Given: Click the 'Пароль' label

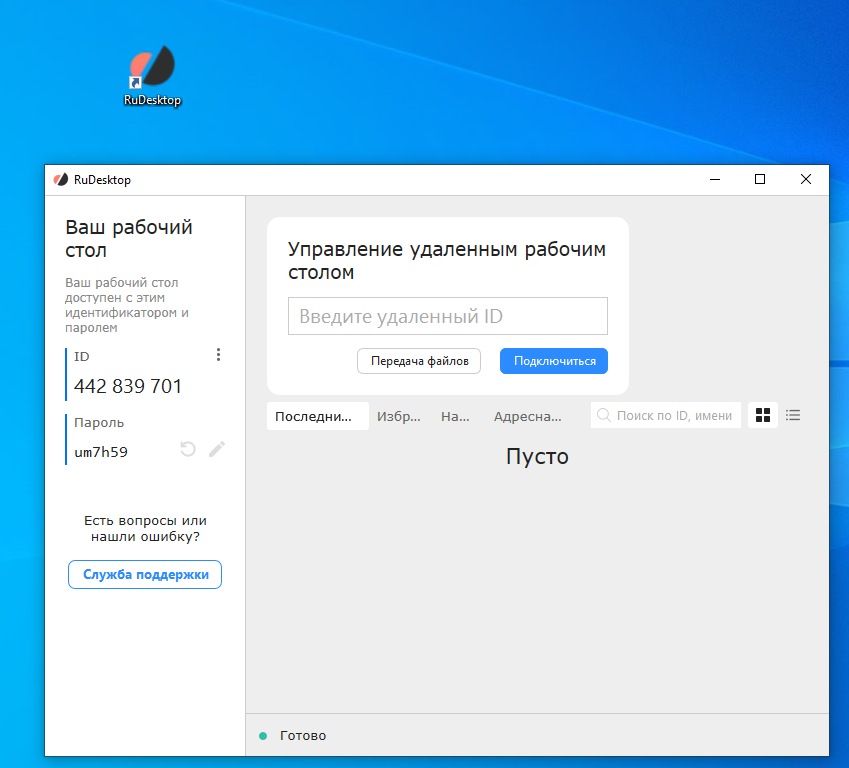Looking at the screenshot, I should (99, 422).
